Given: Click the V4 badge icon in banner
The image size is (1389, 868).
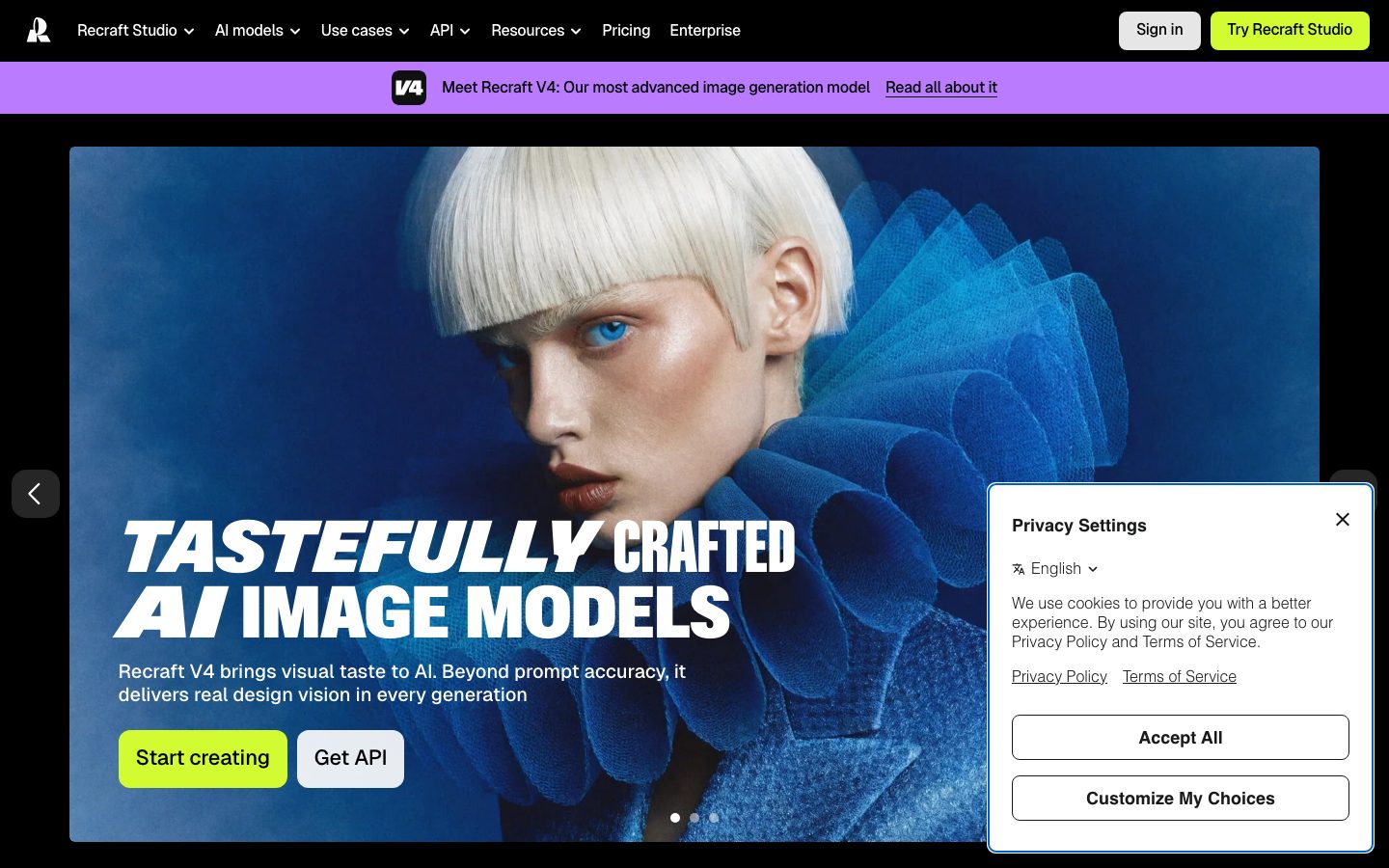Looking at the screenshot, I should point(409,88).
